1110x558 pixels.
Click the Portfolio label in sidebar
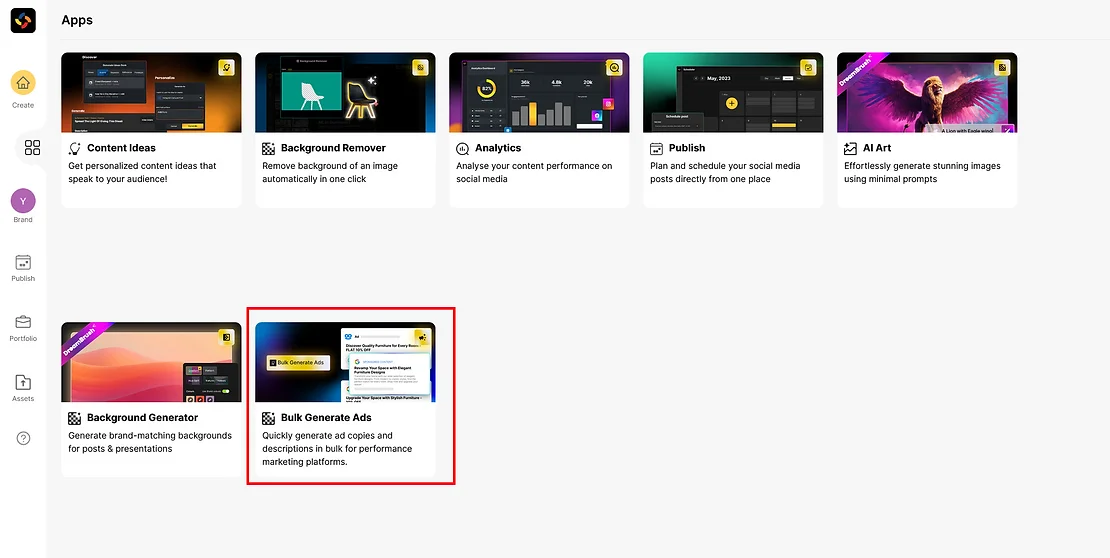23,338
